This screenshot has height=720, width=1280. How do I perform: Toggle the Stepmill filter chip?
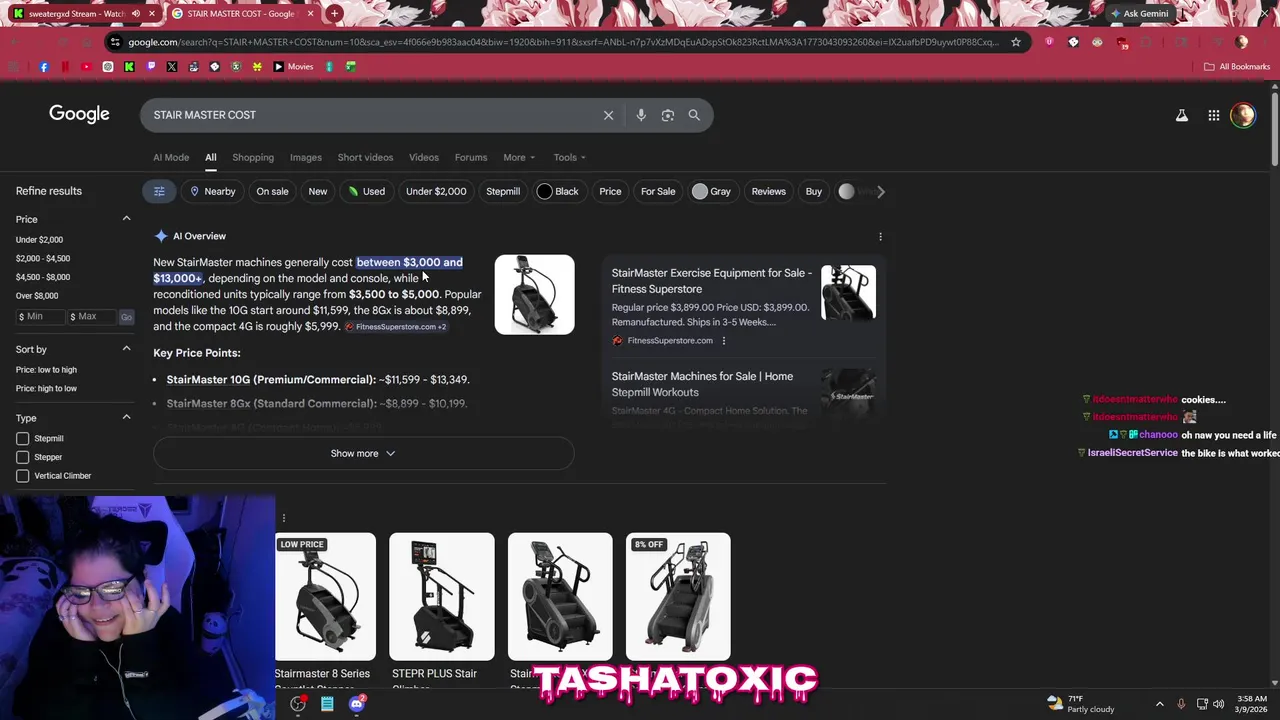point(503,192)
